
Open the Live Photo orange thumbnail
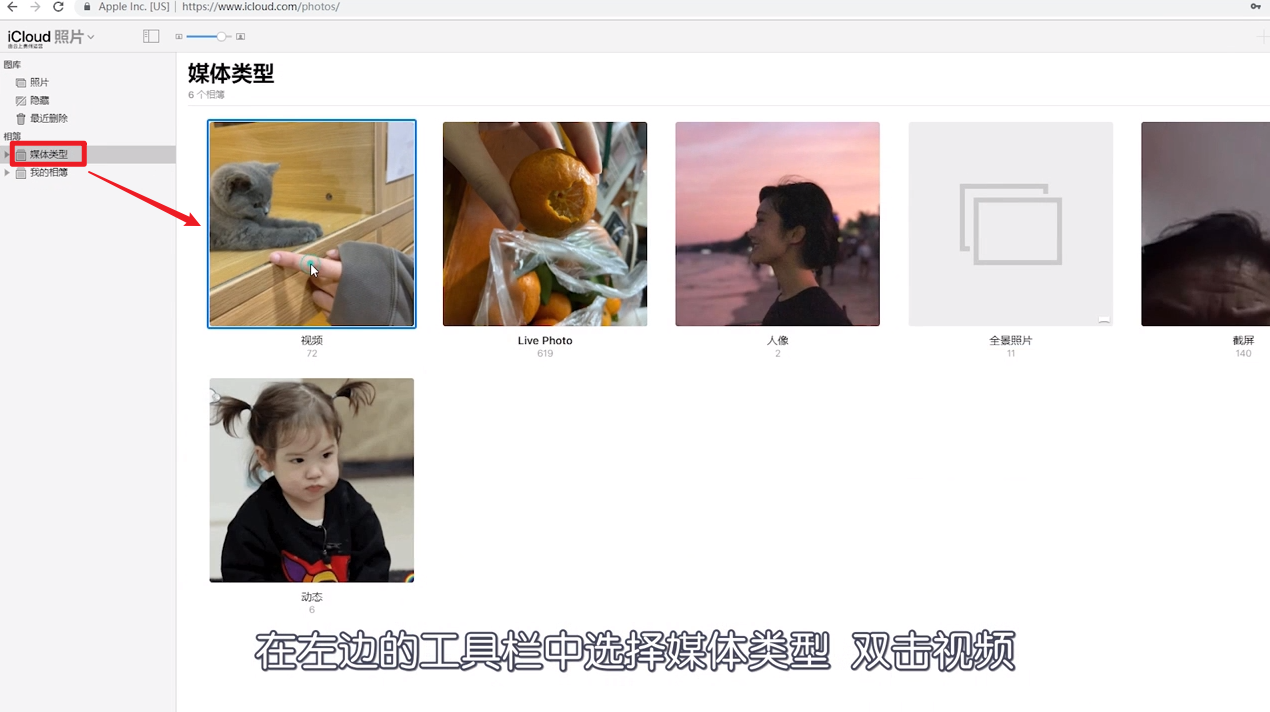(545, 224)
